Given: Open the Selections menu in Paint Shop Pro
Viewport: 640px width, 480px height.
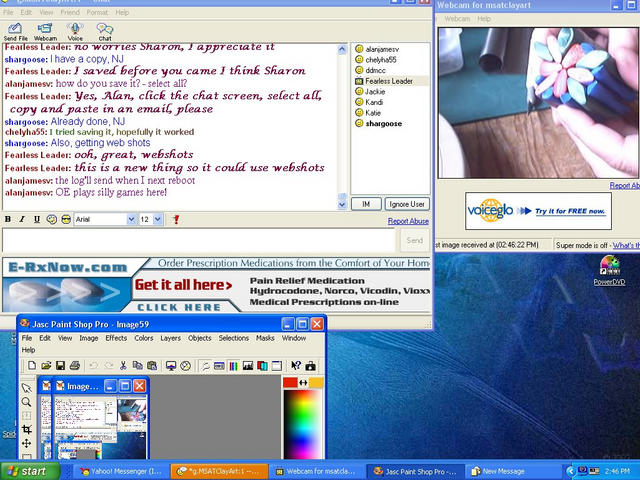Looking at the screenshot, I should [x=233, y=338].
